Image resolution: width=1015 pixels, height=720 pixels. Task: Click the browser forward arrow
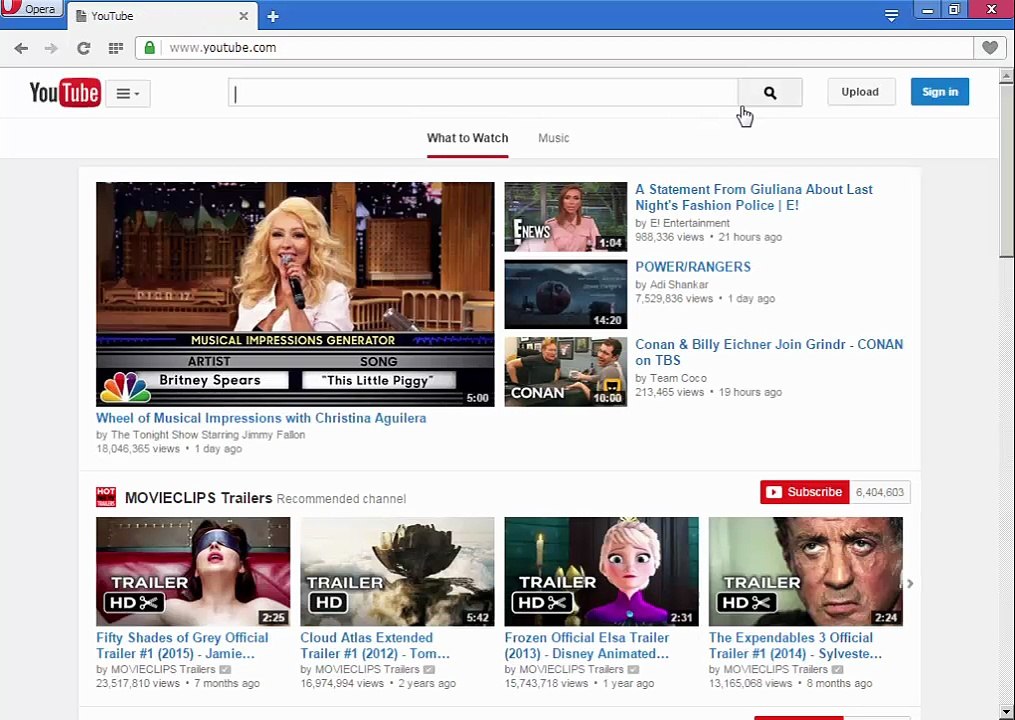[51, 48]
